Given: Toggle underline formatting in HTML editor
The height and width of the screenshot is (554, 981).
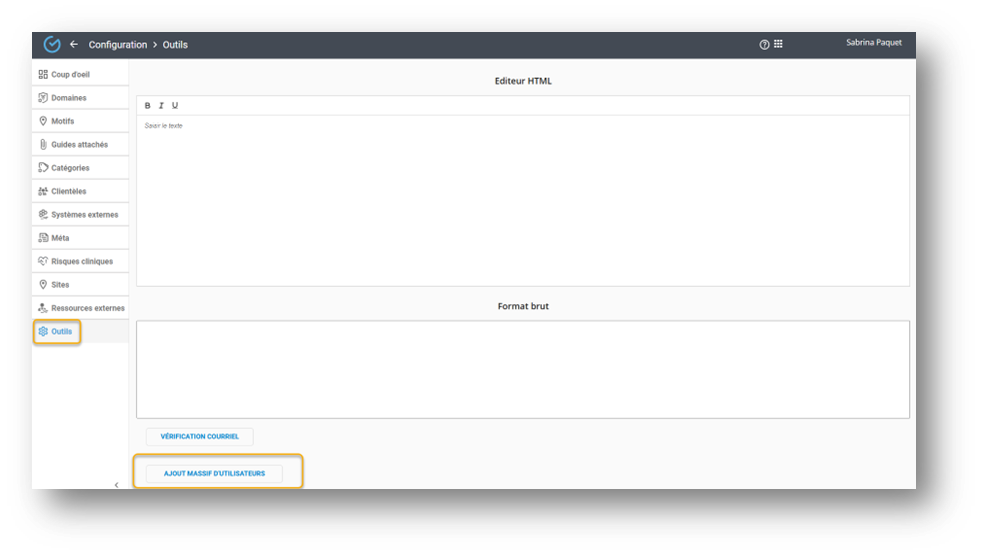Looking at the screenshot, I should tap(175, 106).
